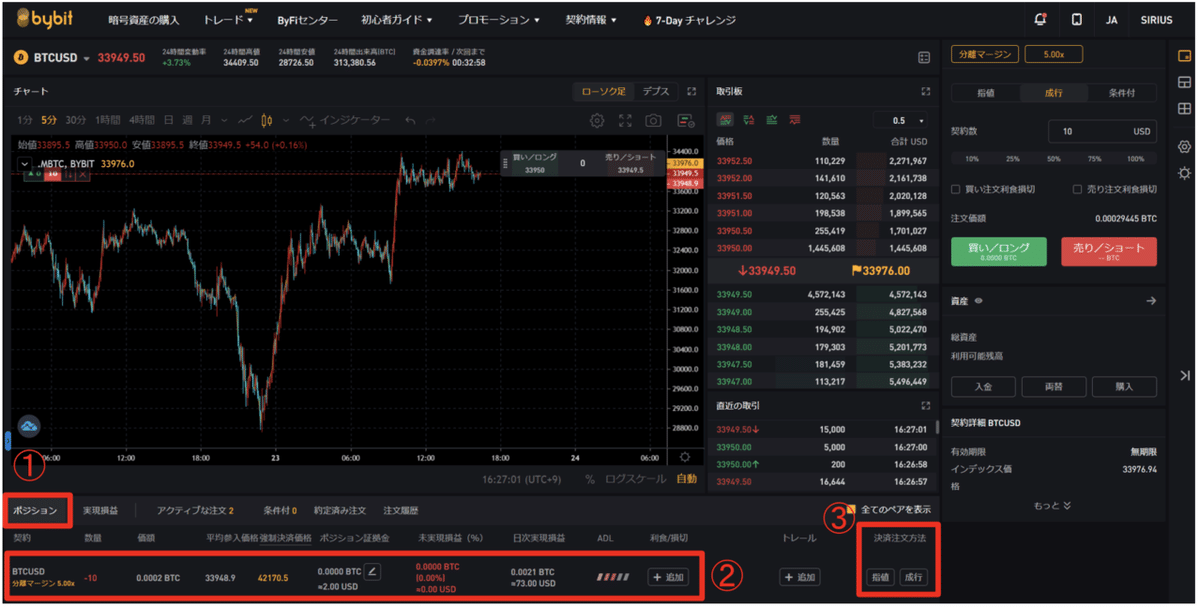
Task: Switch chart to デプス view
Action: point(656,91)
